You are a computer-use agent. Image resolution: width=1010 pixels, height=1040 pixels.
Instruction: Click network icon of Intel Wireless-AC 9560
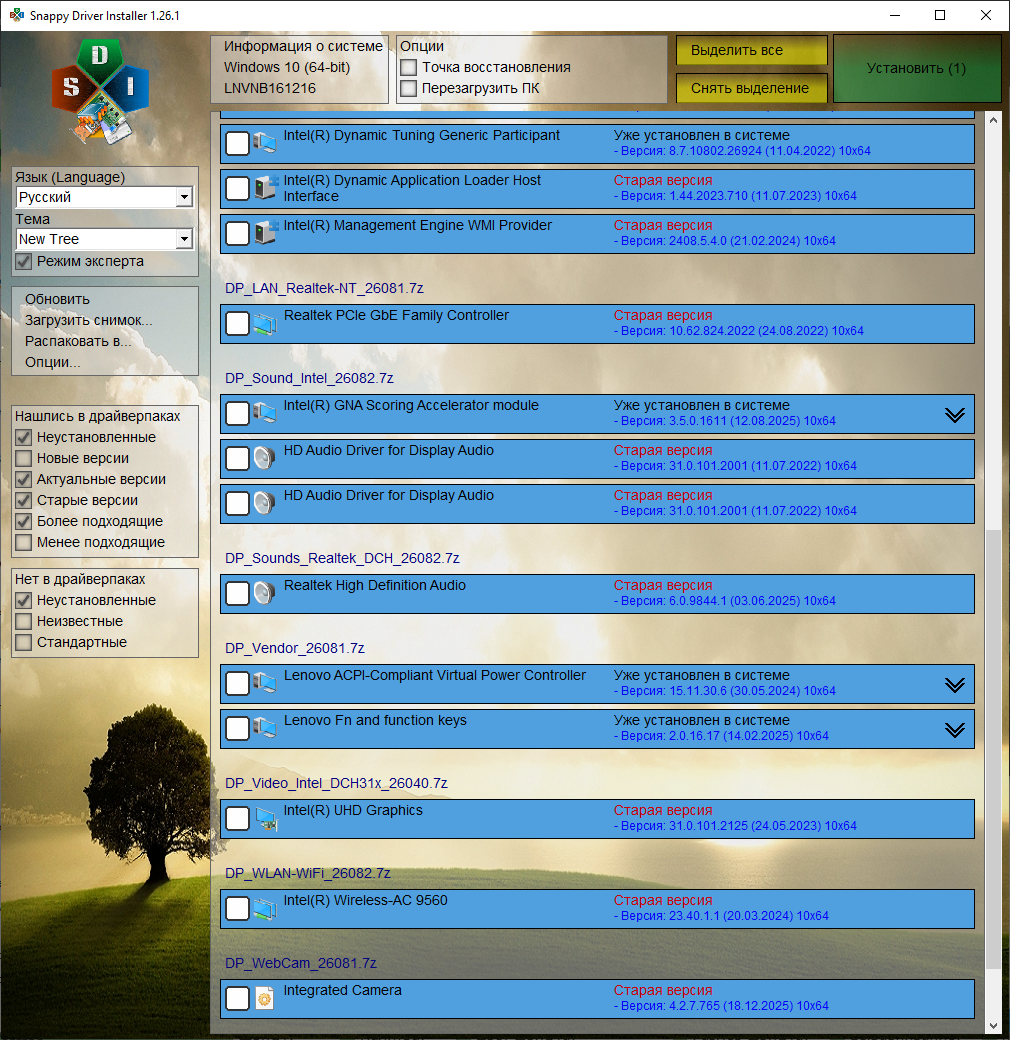click(265, 908)
